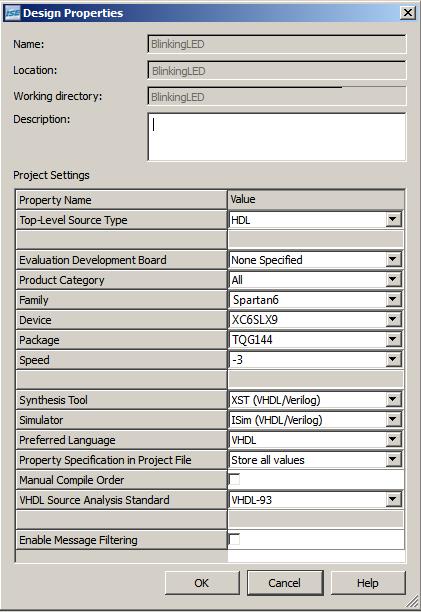Open the Device dropdown showing XC6SLX9

coord(393,319)
